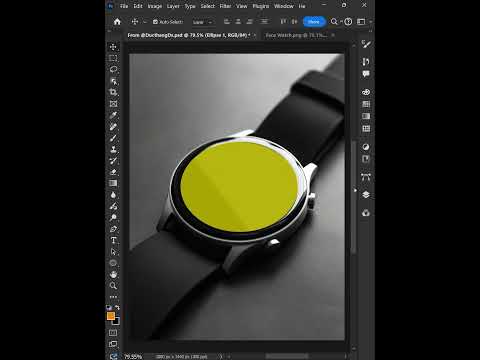Select the Hand tool
This screenshot has width=480, height=360.
tap(113, 274)
